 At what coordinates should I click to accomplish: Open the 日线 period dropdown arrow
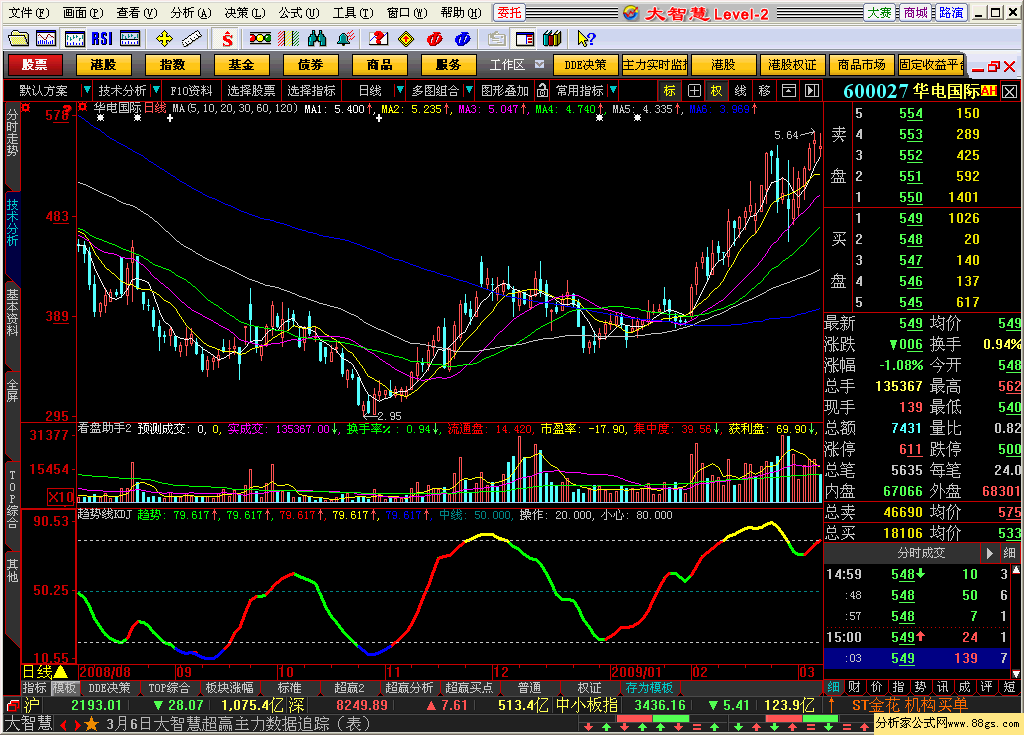coord(400,90)
